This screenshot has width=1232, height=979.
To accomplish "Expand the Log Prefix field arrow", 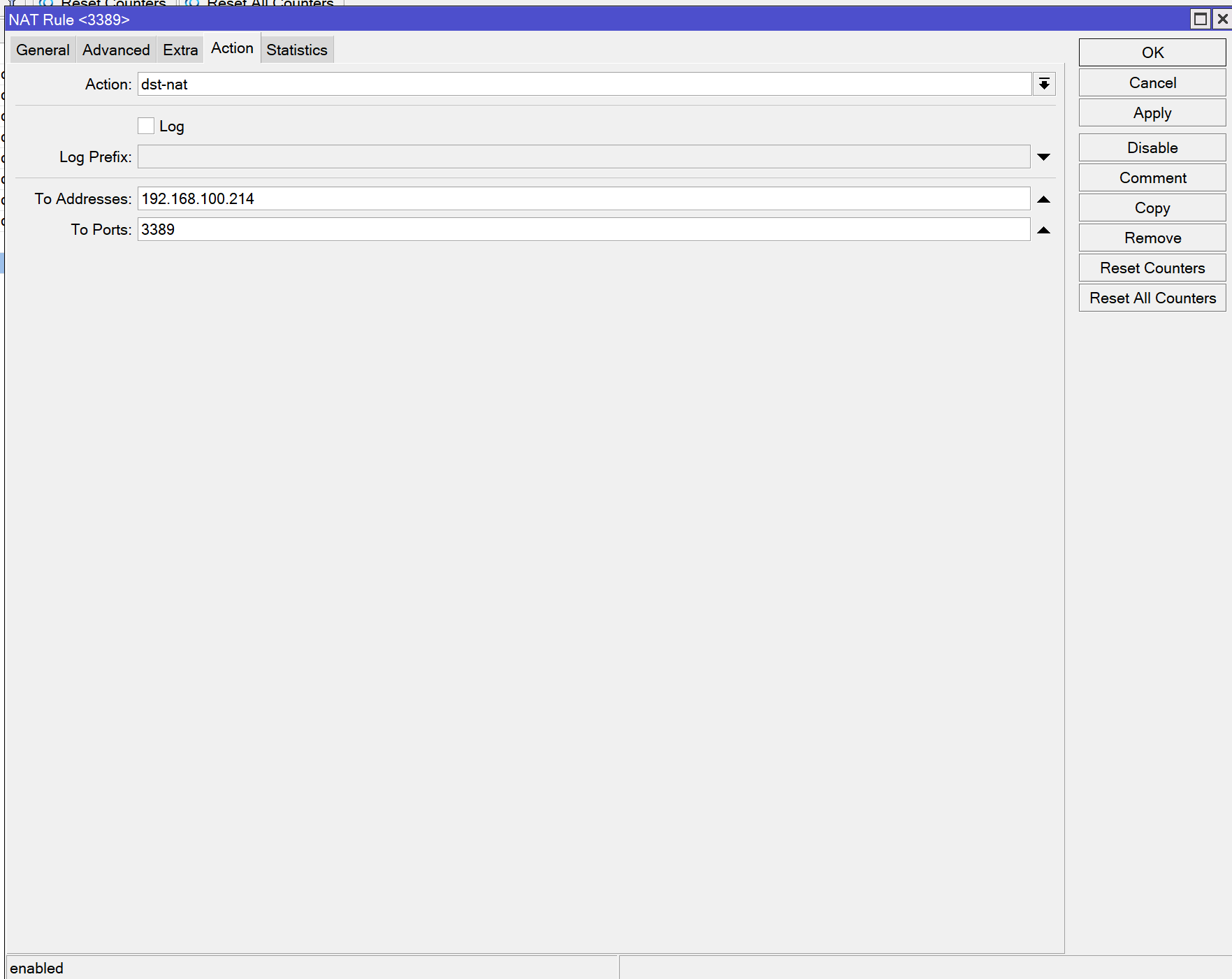I will (1043, 157).
